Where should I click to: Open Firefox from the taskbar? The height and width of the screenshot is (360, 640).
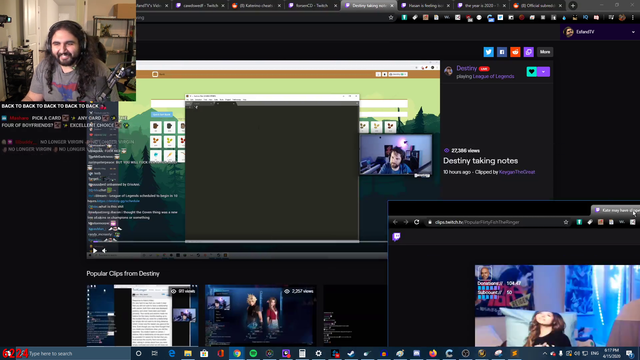[433, 353]
